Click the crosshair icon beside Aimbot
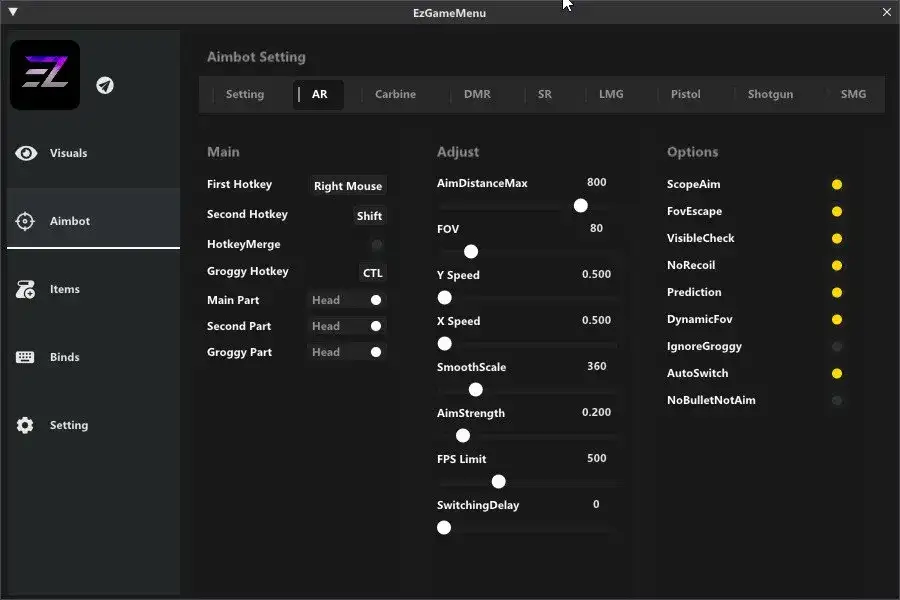 [x=26, y=221]
